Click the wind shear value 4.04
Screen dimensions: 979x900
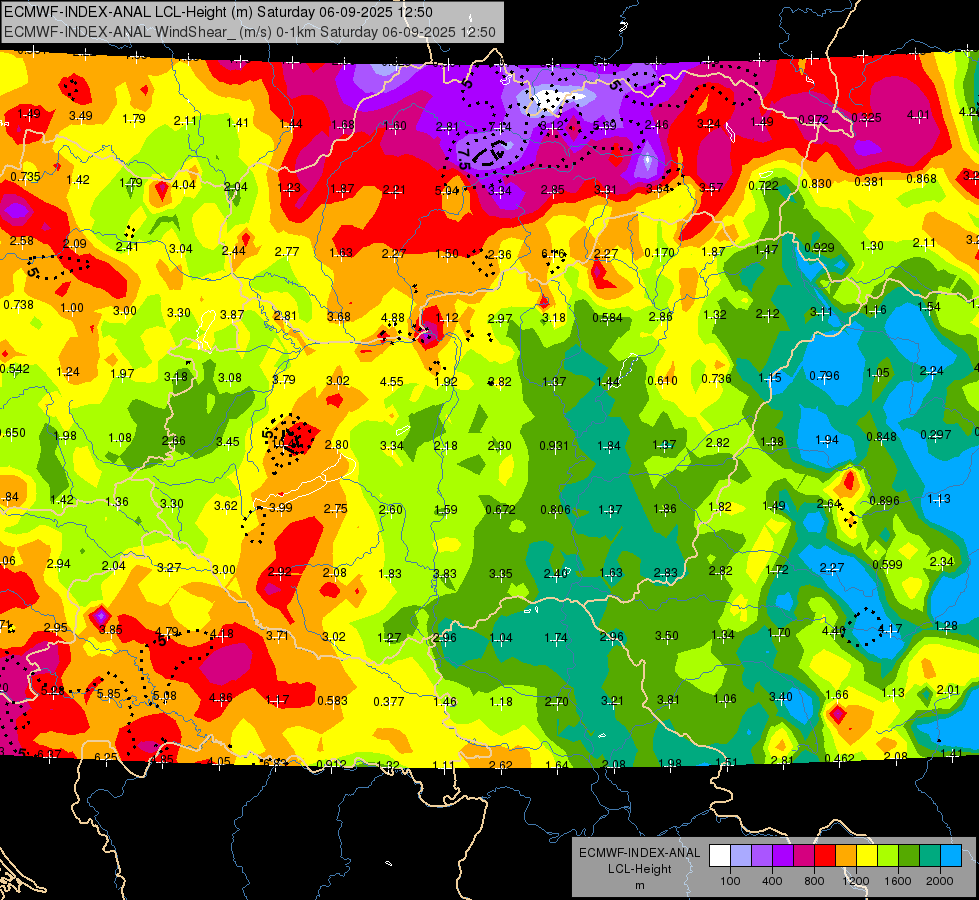pyautogui.click(x=184, y=185)
